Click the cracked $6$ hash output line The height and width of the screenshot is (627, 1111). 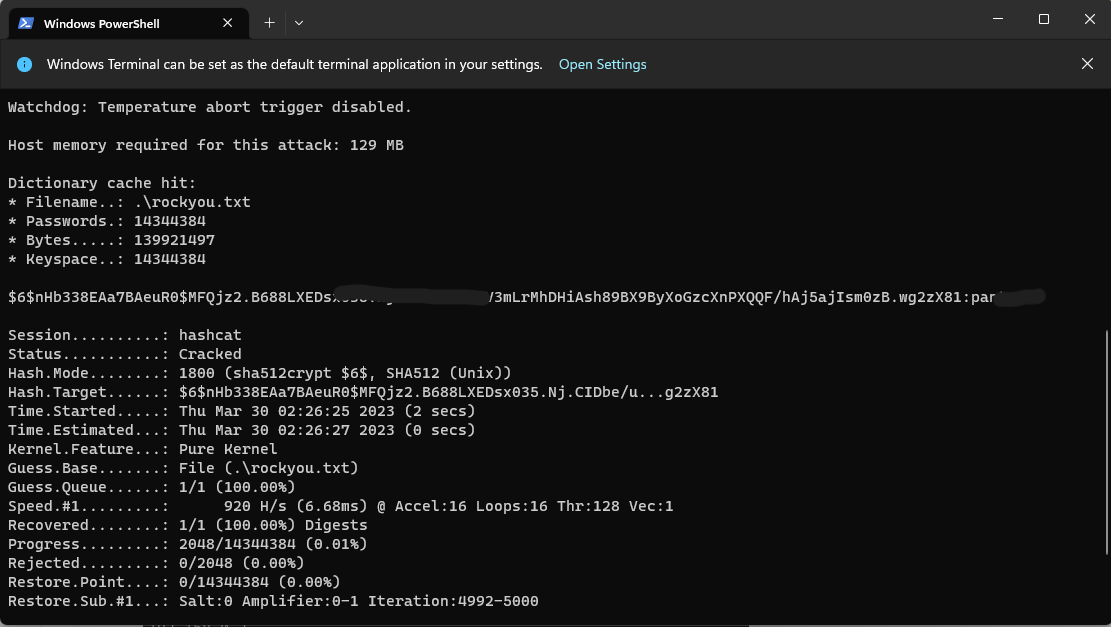pos(400,297)
